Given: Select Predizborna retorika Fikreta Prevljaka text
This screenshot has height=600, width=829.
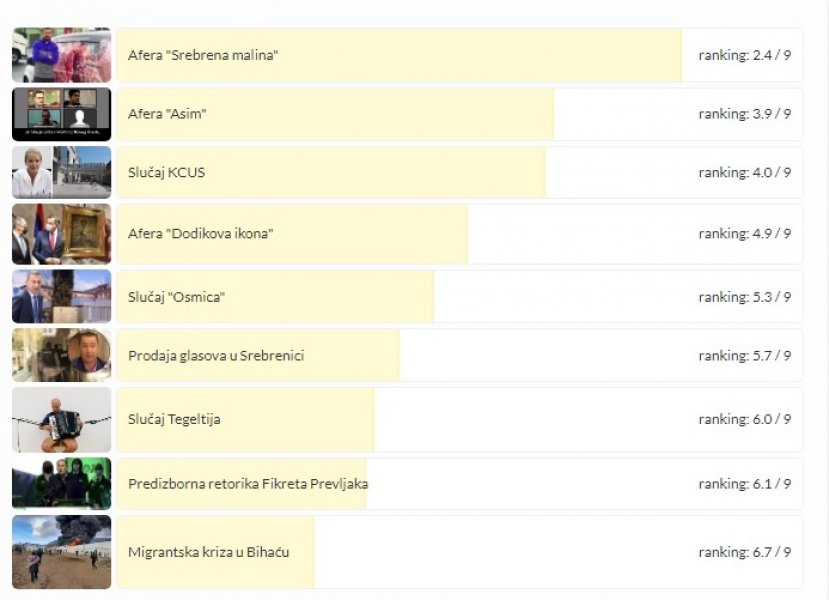Looking at the screenshot, I should pos(248,484).
